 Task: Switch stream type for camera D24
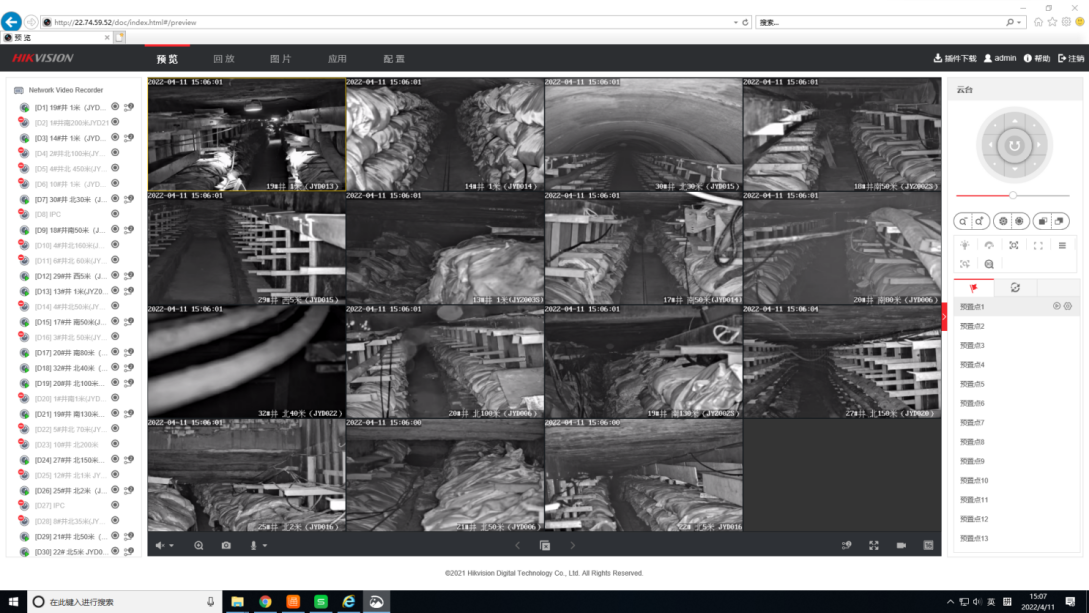click(128, 460)
